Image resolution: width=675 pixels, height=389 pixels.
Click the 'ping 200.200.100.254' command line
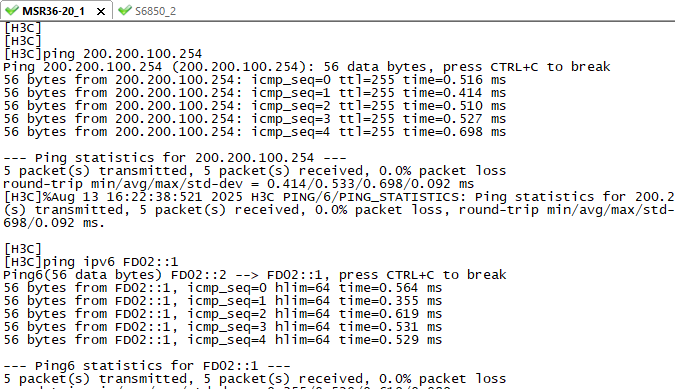[103, 54]
